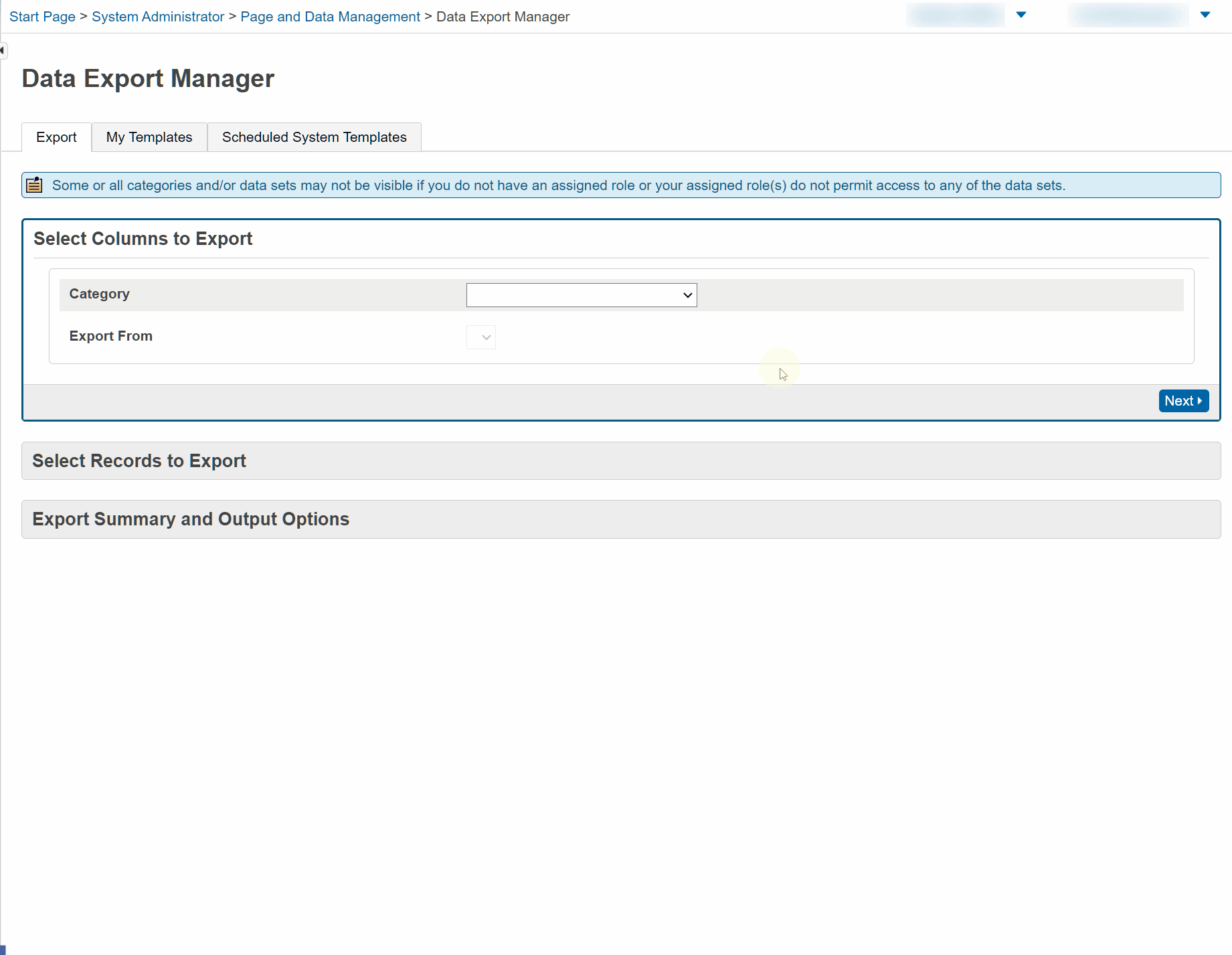Viewport: 1232px width, 955px height.
Task: Click the sidebar collapse arrow on the left edge
Action: pos(3,50)
